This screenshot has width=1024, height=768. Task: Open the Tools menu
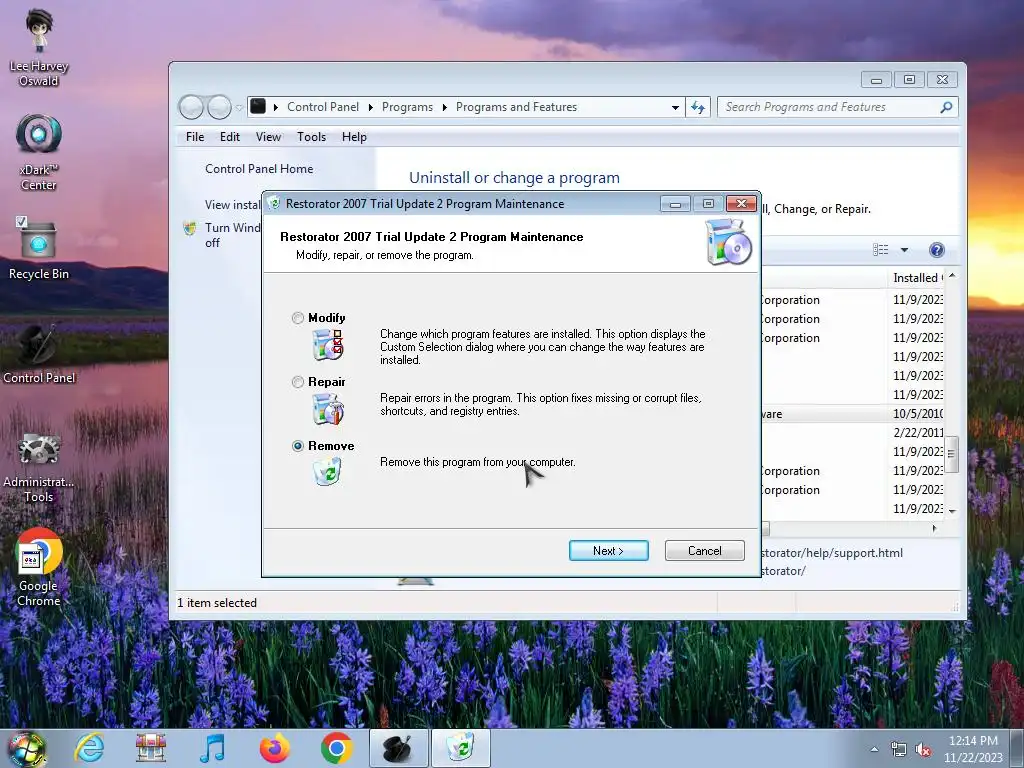tap(312, 136)
